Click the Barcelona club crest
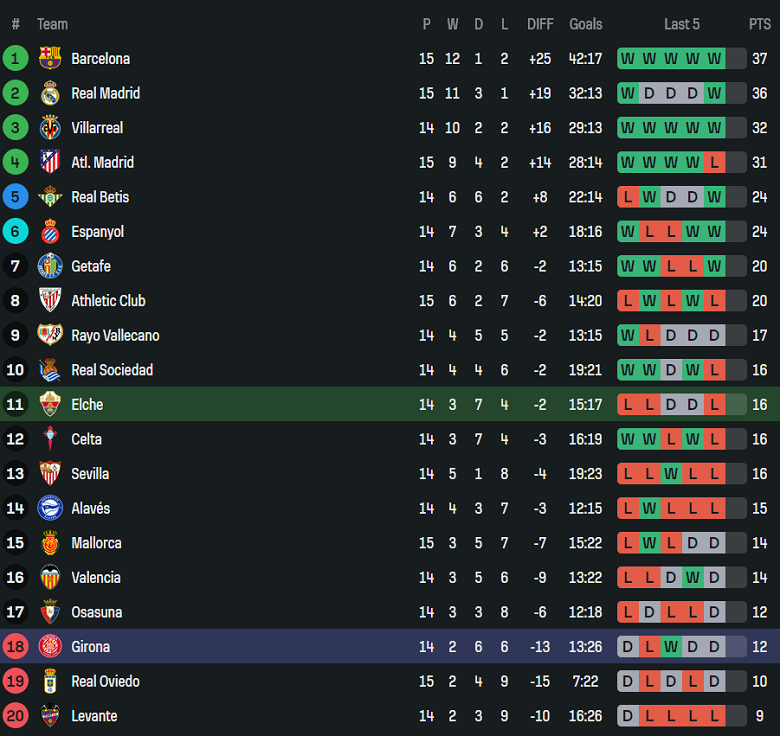This screenshot has width=780, height=736. (x=50, y=59)
